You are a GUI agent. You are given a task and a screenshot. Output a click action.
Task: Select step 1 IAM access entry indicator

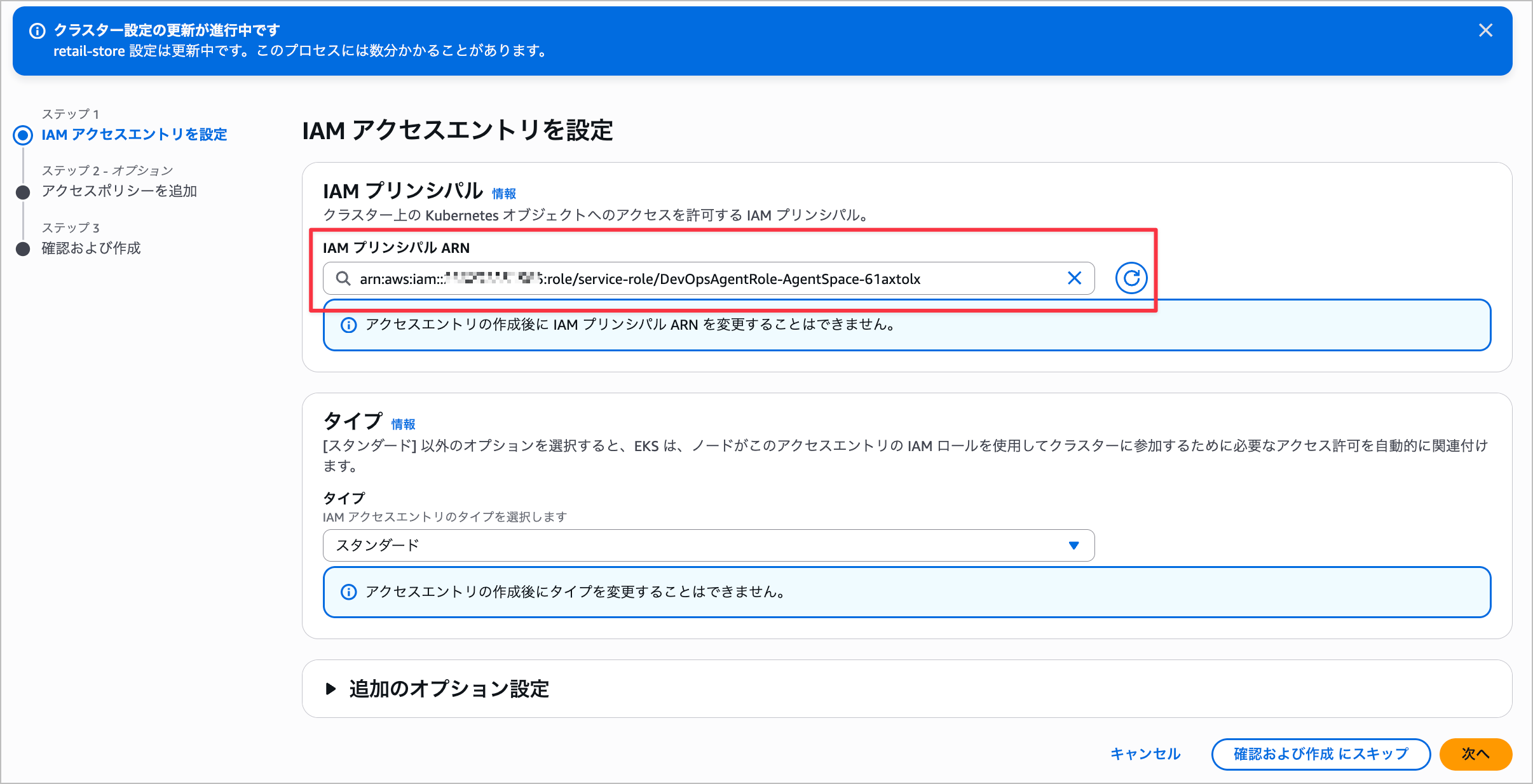(x=23, y=135)
